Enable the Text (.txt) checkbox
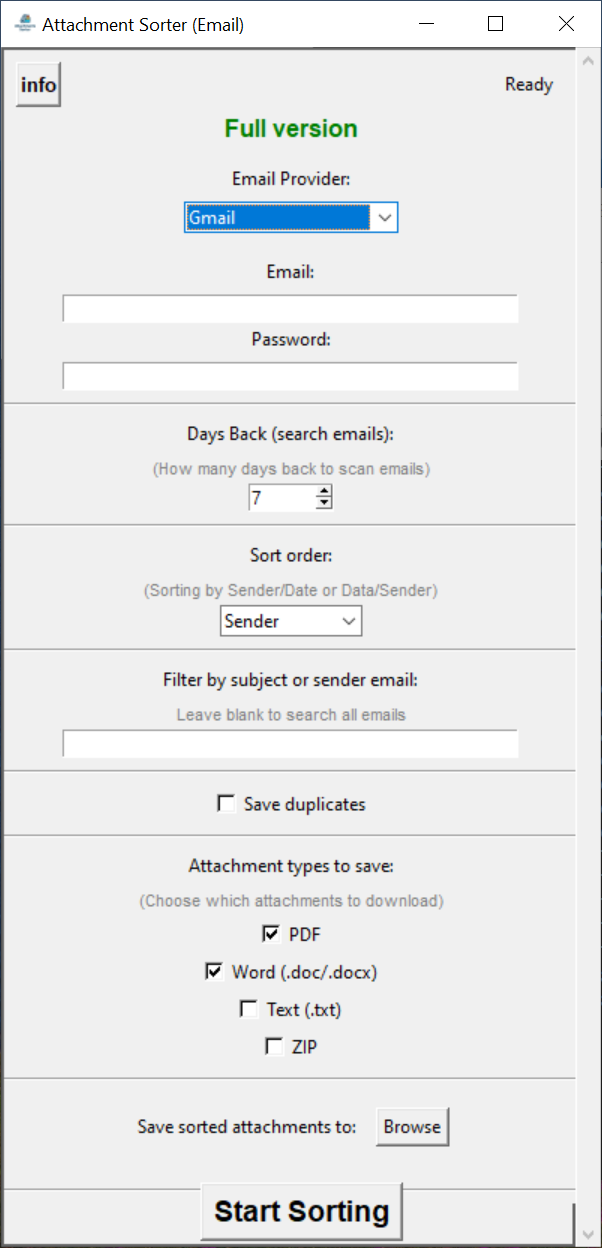The image size is (602, 1248). pos(249,1010)
